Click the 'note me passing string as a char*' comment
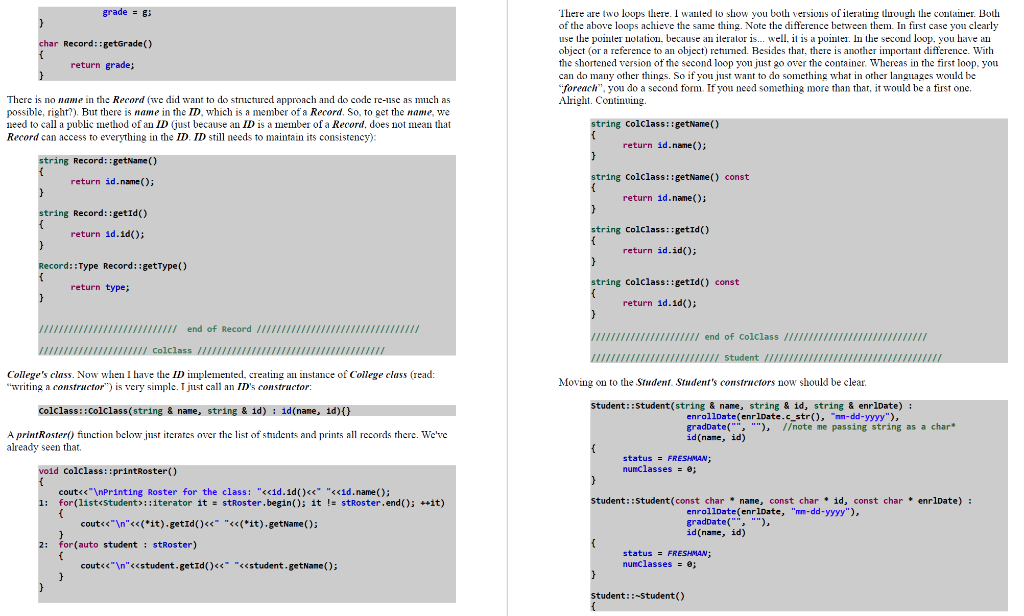 (x=869, y=427)
